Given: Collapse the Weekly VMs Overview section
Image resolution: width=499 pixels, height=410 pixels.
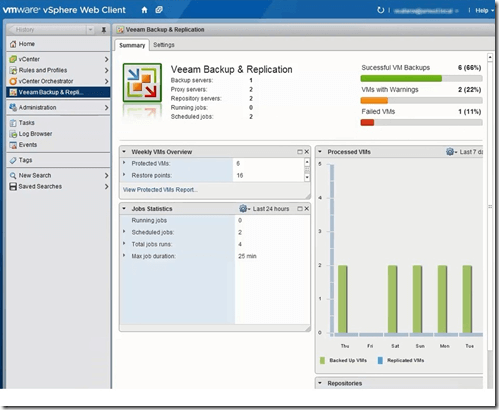Looking at the screenshot, I should coord(124,152).
